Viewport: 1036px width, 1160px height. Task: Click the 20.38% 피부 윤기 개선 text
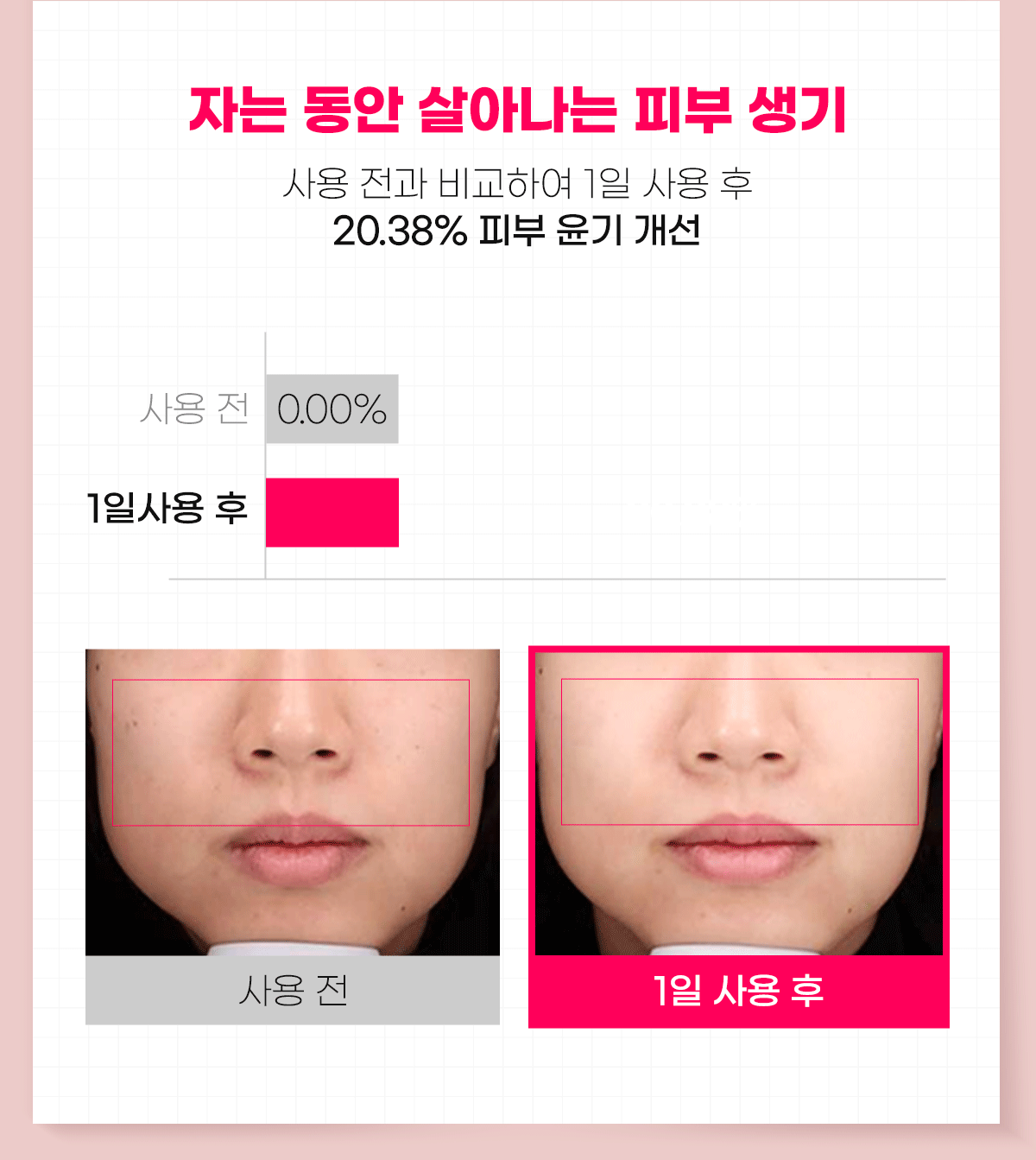pos(516,230)
